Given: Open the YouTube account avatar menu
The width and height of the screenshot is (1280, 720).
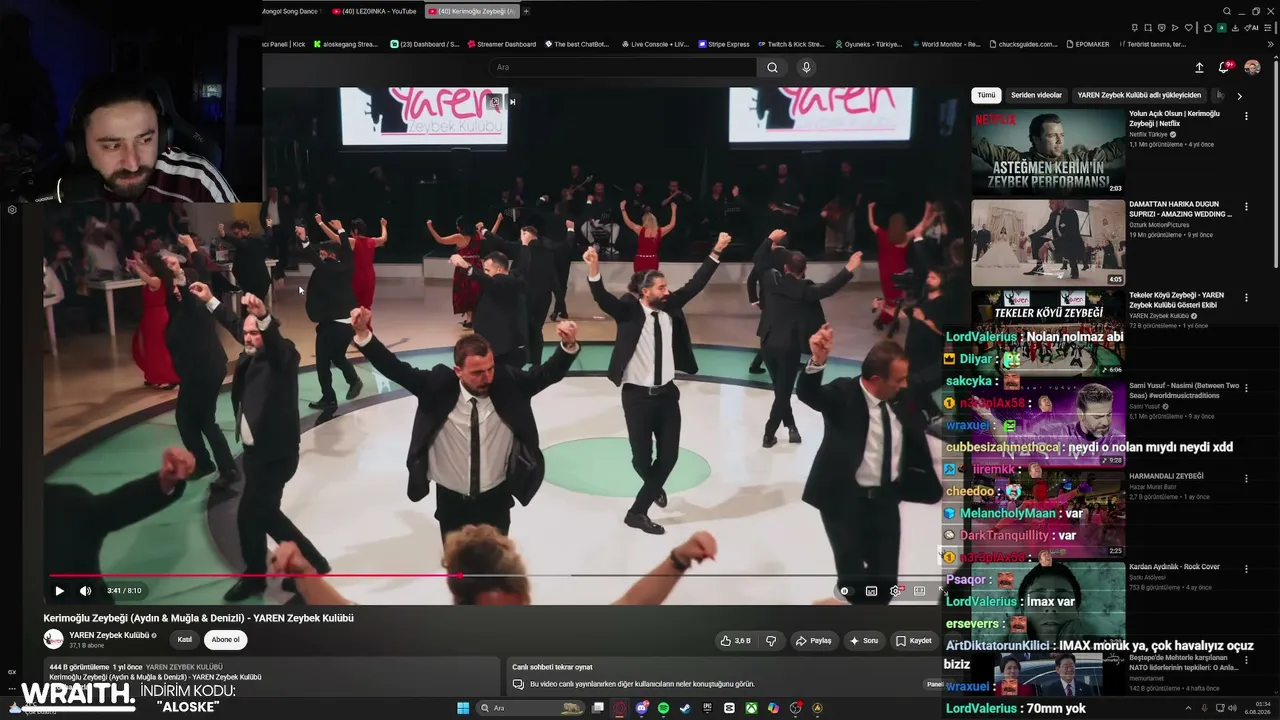Looking at the screenshot, I should 1252,67.
